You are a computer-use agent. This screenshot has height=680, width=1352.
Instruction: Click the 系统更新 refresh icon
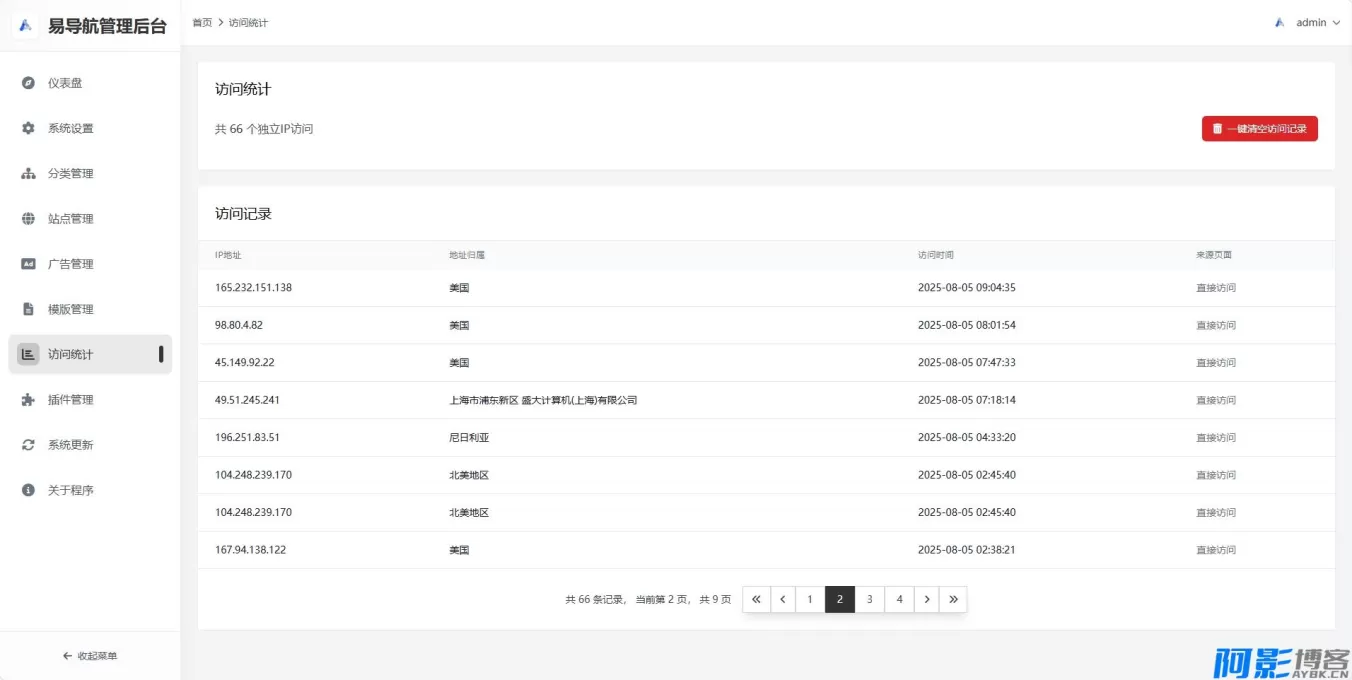pyautogui.click(x=28, y=444)
